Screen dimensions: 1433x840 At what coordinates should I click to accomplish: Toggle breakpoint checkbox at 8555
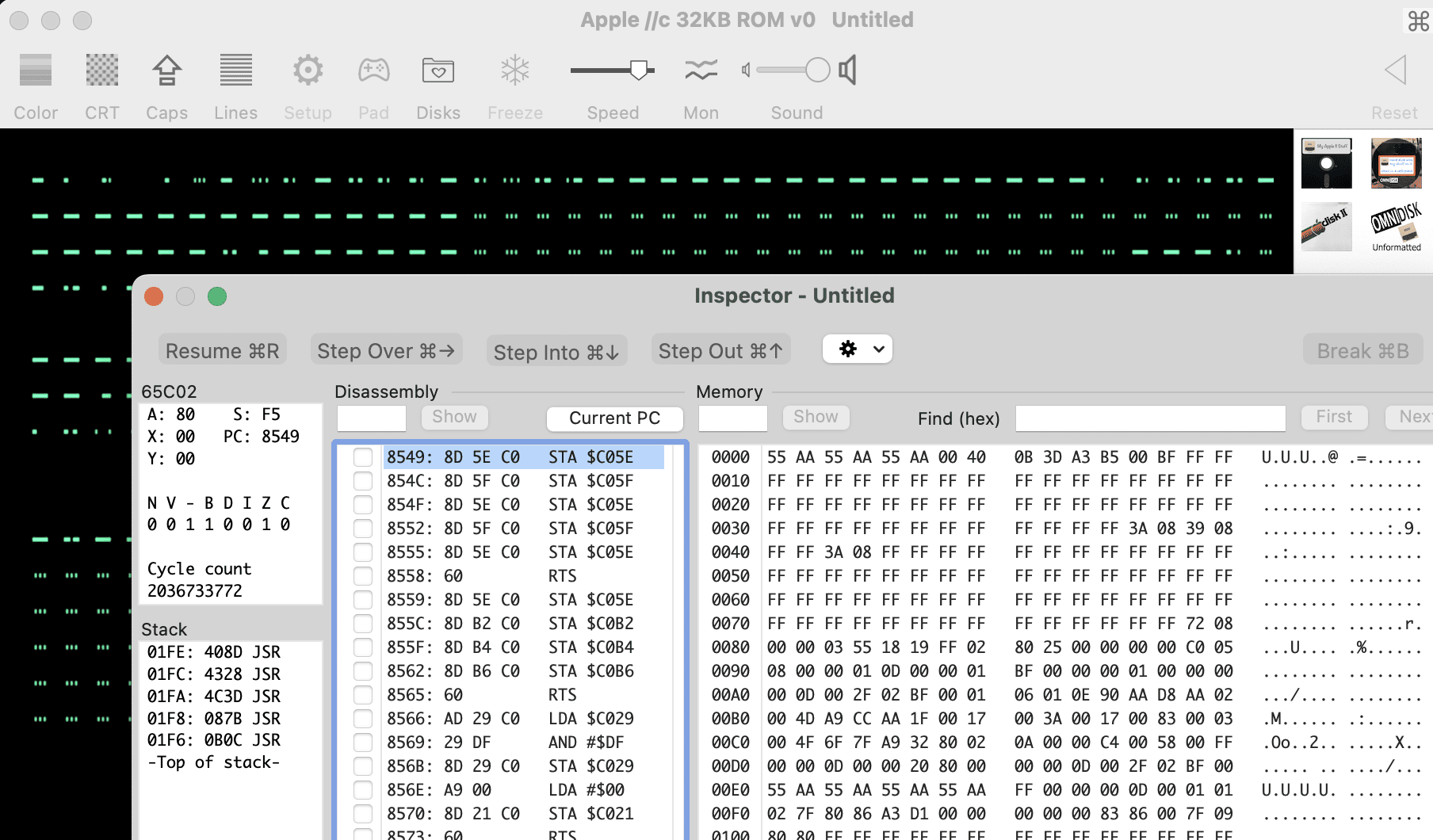click(363, 552)
